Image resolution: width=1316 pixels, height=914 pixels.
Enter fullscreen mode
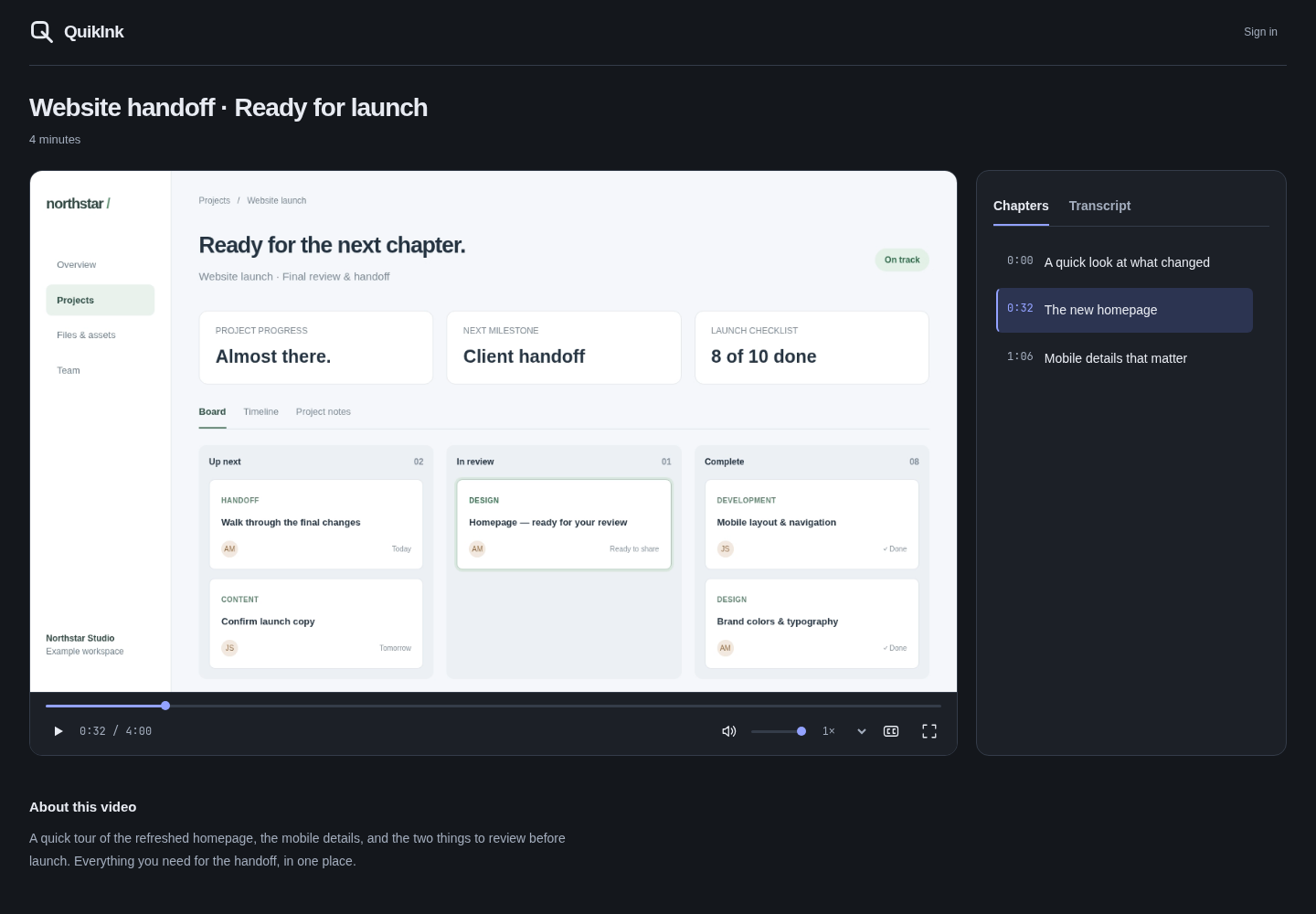929,731
